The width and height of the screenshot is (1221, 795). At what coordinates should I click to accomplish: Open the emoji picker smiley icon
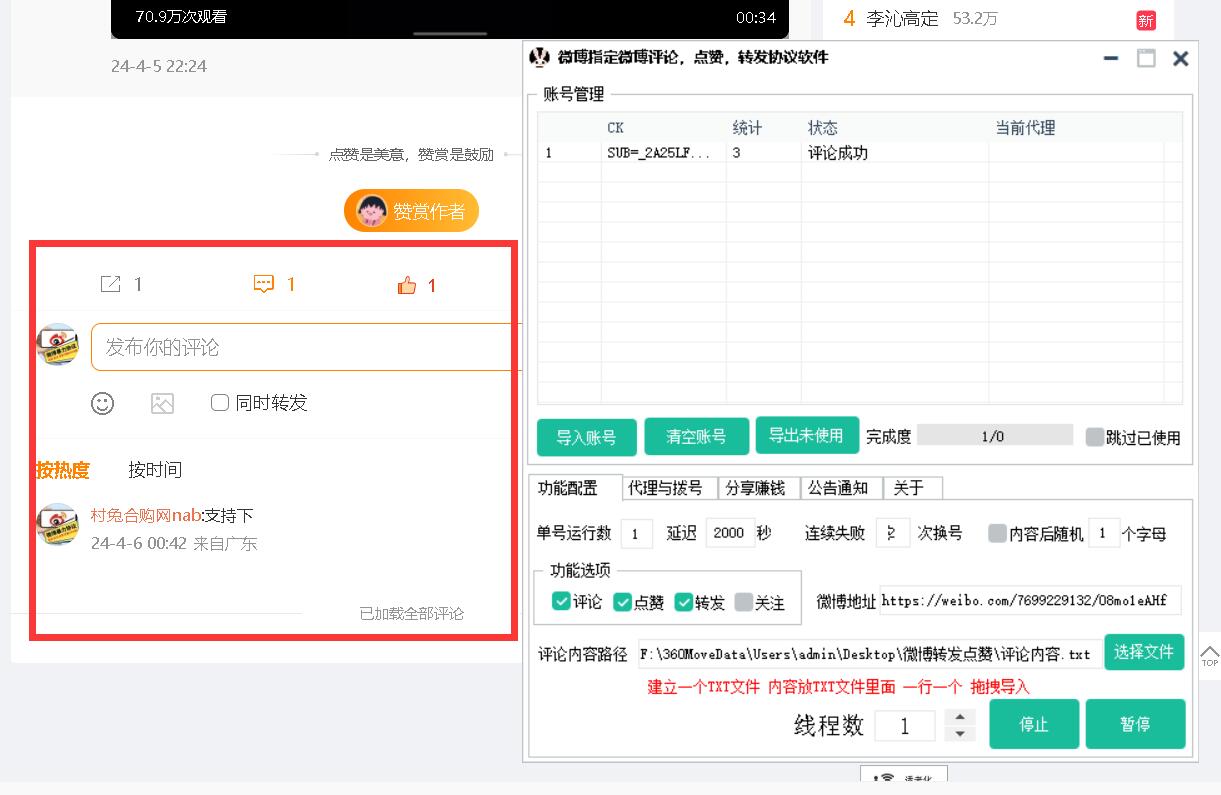(x=102, y=403)
